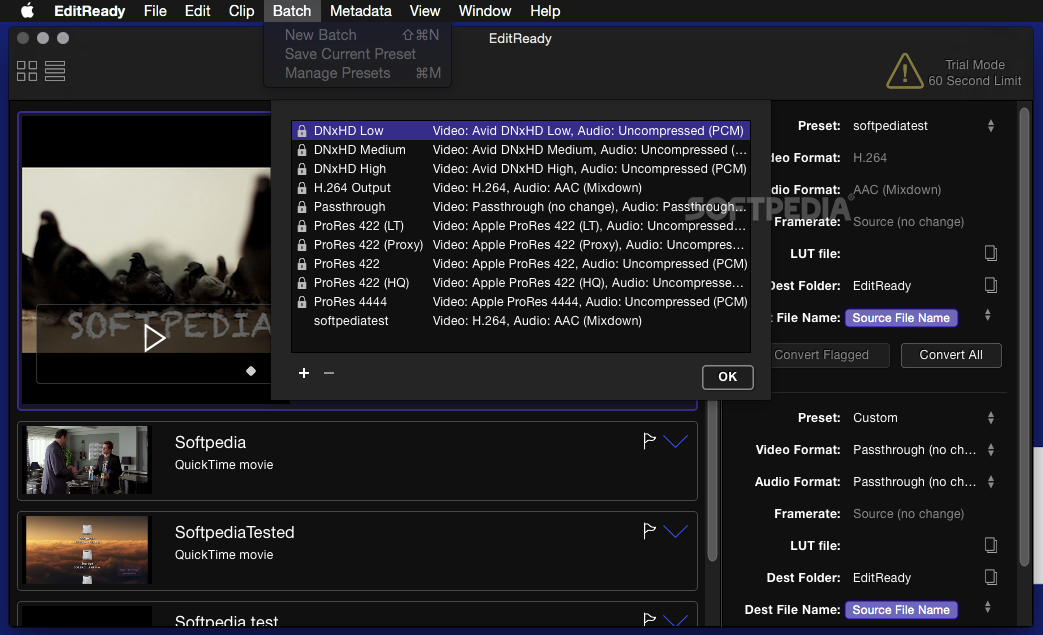Image resolution: width=1043 pixels, height=635 pixels.
Task: Open the Metadata menu
Action: [361, 11]
